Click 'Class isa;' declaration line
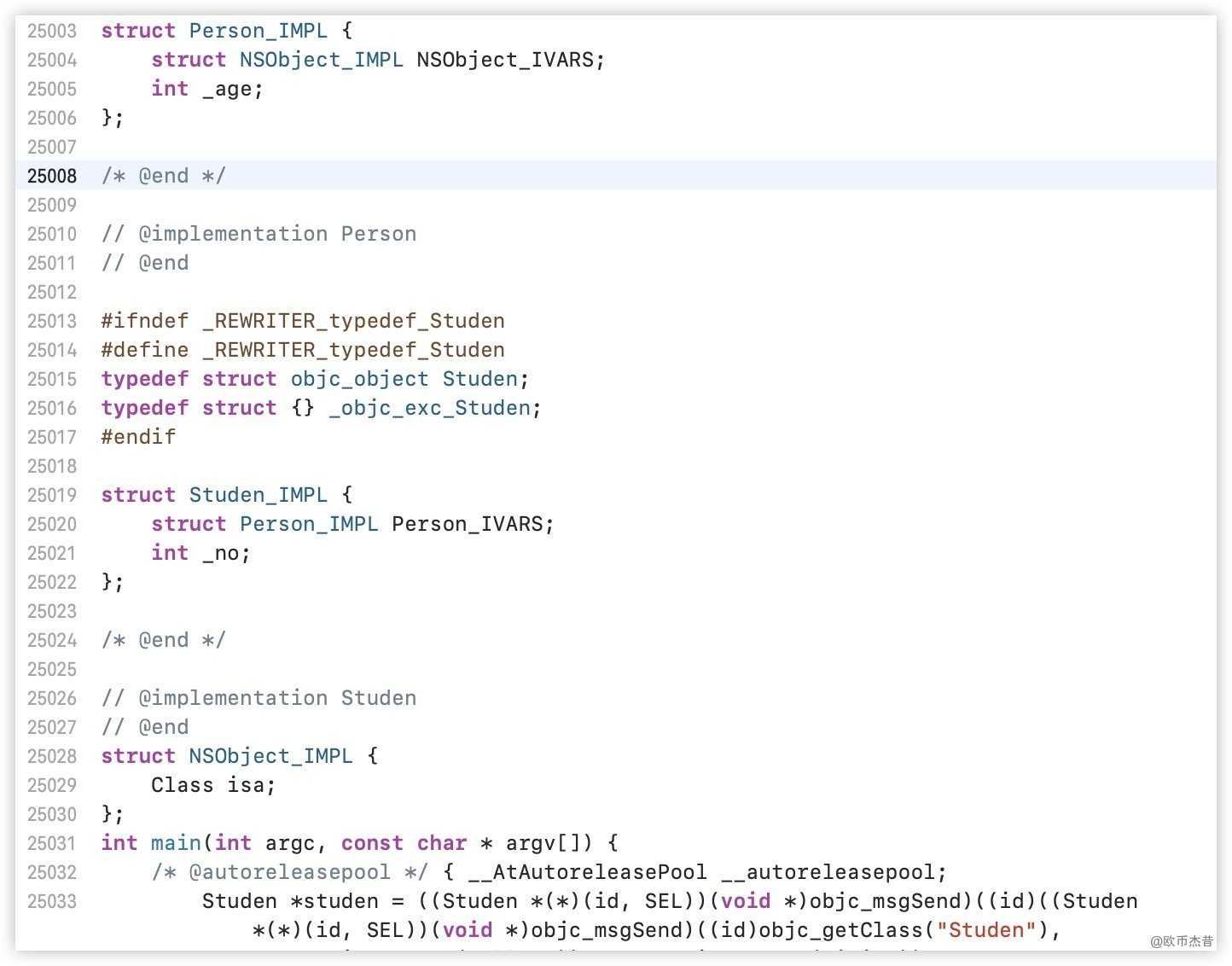 [x=212, y=785]
